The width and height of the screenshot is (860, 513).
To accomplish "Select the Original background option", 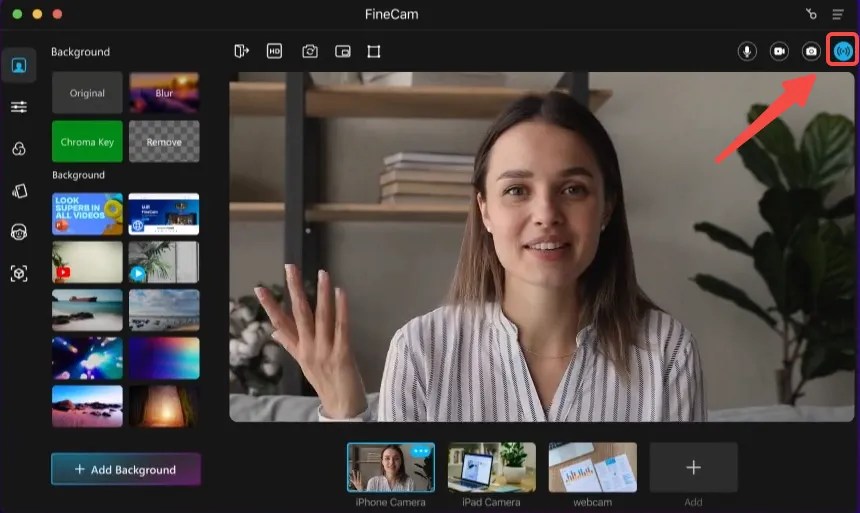I will 87,93.
